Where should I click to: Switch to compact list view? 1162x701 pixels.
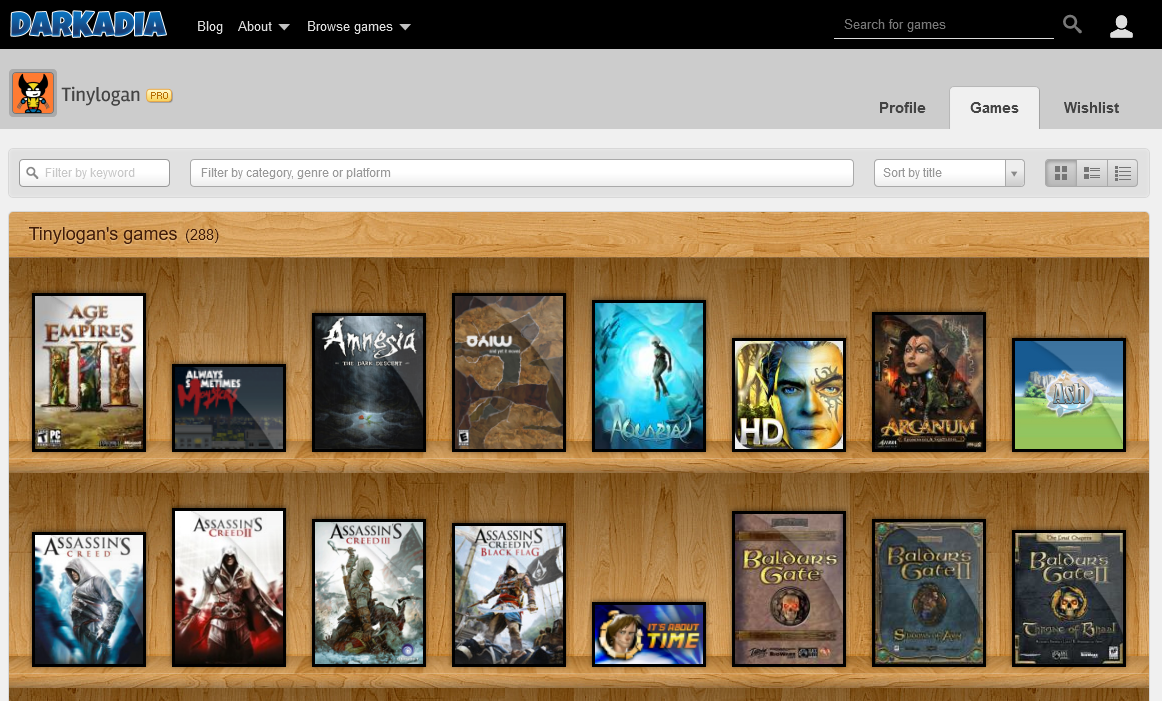(x=1123, y=173)
